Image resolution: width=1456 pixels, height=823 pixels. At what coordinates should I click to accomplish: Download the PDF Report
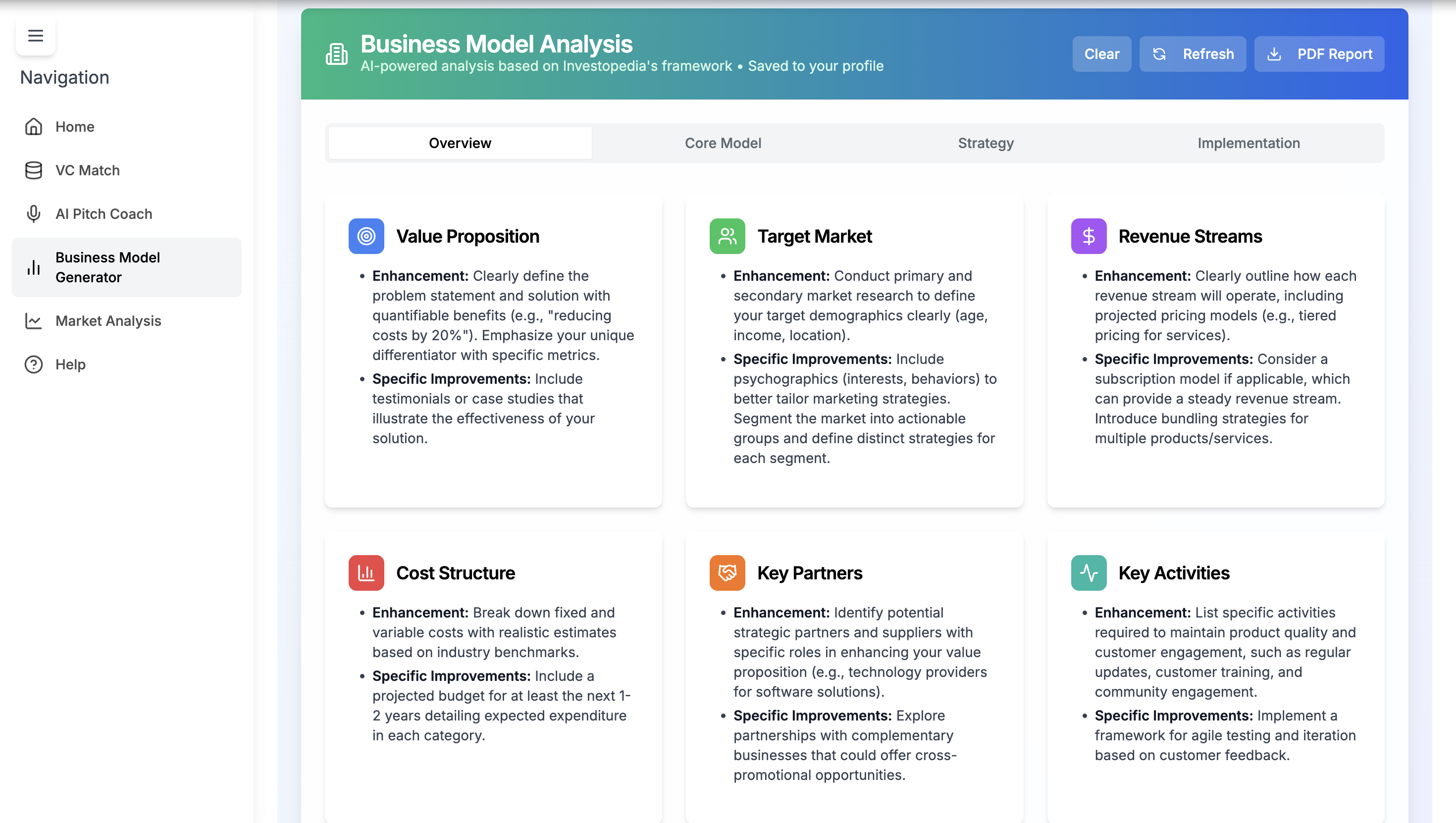click(1319, 54)
